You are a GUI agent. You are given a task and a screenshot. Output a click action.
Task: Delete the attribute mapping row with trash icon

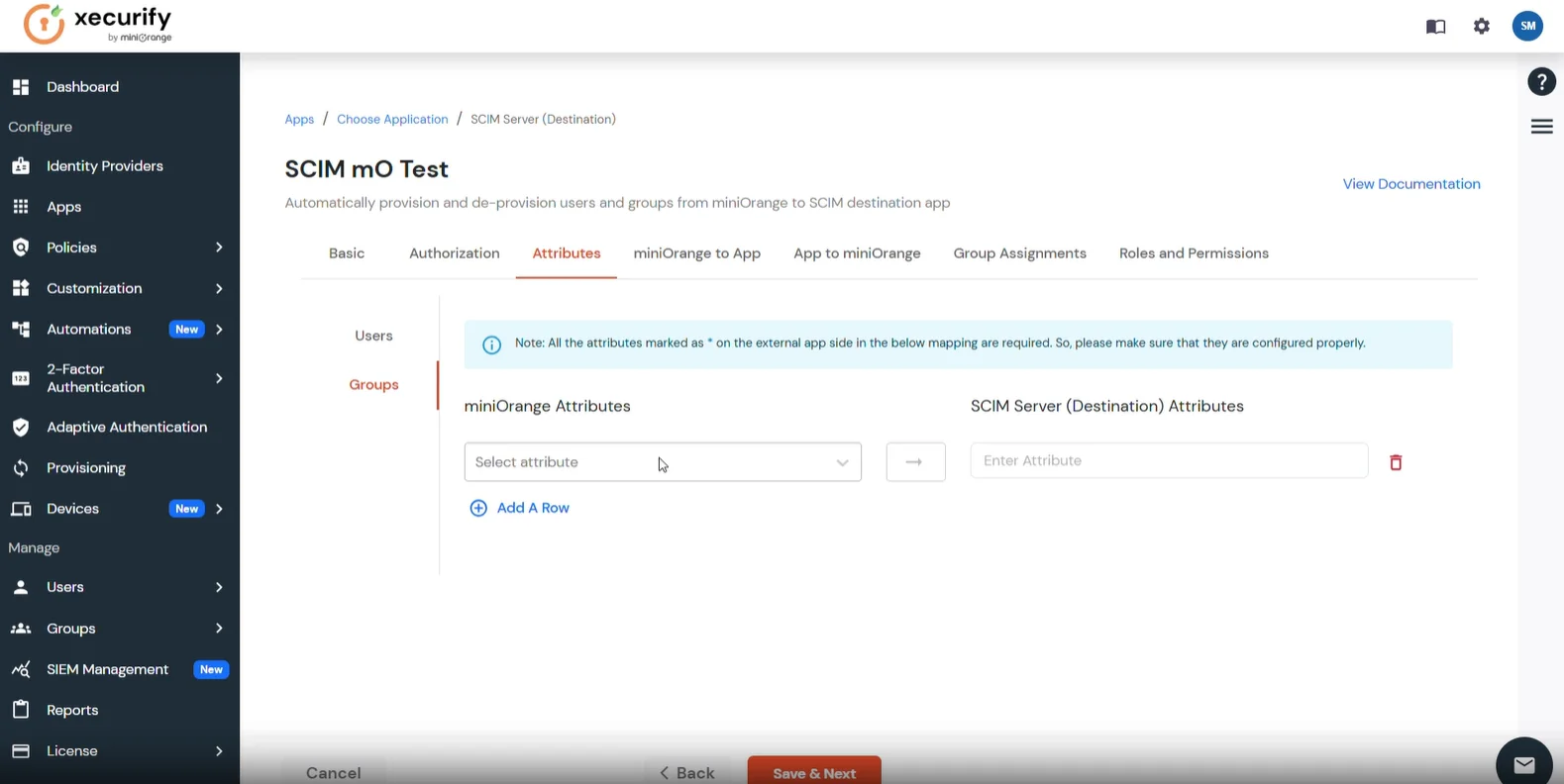tap(1396, 462)
